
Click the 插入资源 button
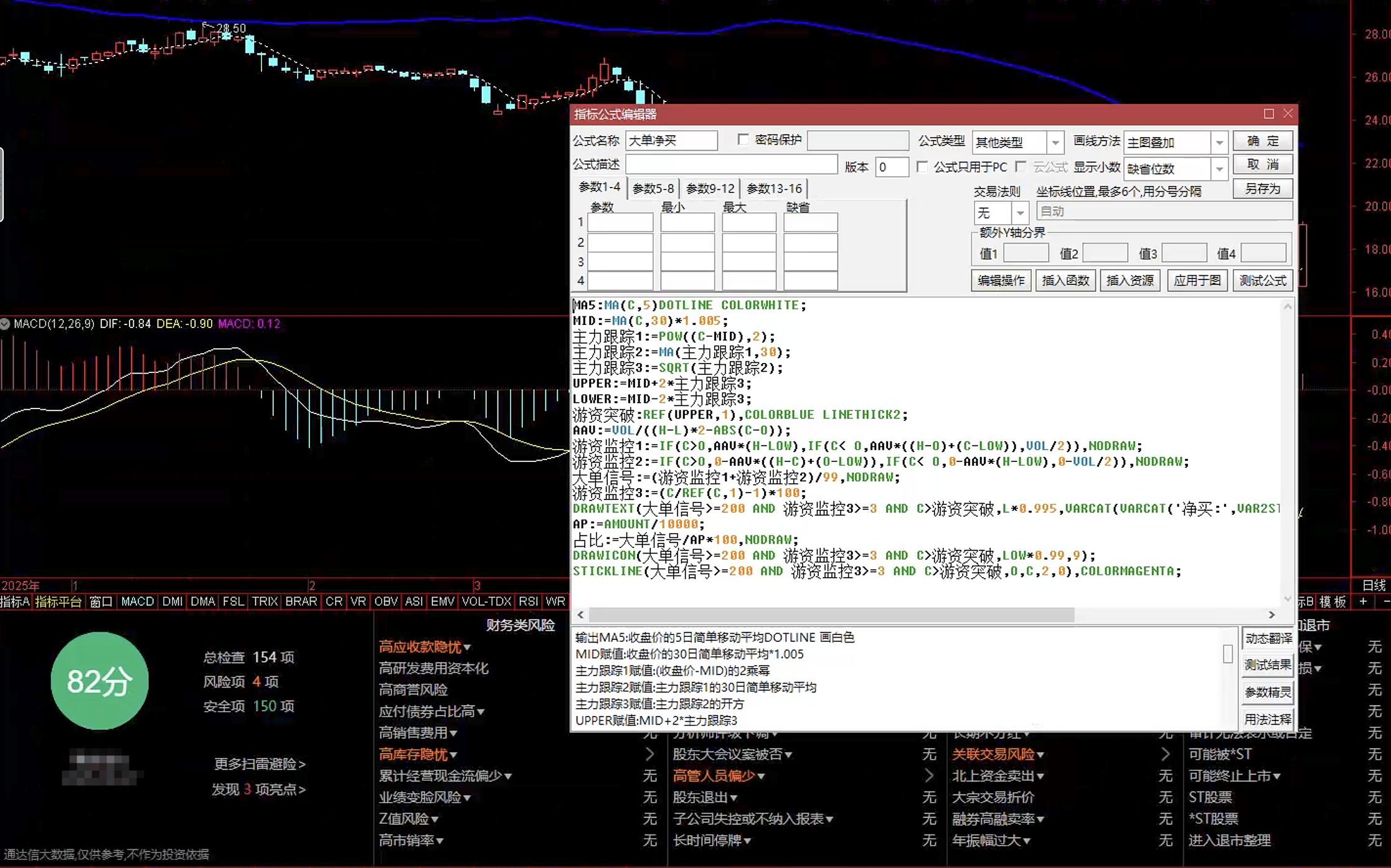pos(1130,280)
